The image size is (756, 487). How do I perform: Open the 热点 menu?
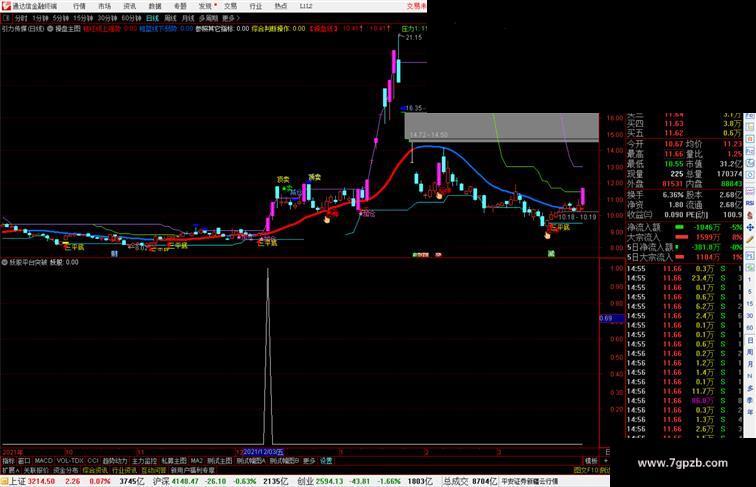[281, 6]
